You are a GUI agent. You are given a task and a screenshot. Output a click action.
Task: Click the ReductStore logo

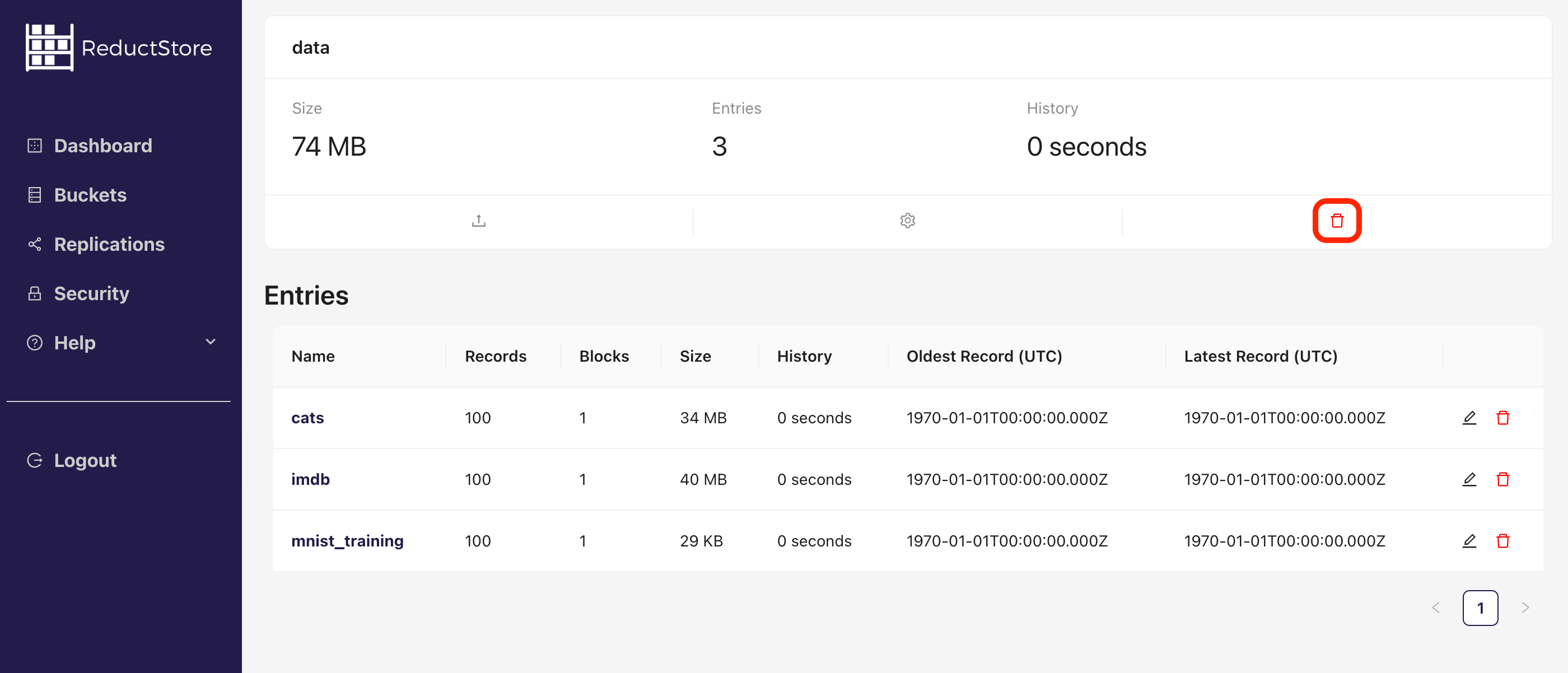coord(119,48)
